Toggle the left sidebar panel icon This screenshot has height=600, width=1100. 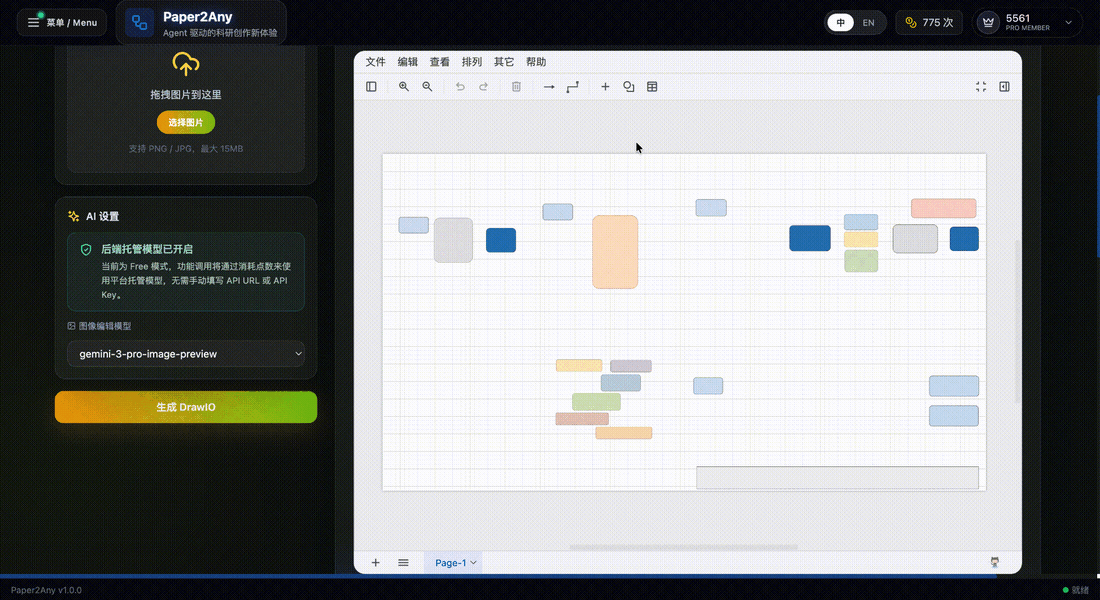[x=371, y=87]
